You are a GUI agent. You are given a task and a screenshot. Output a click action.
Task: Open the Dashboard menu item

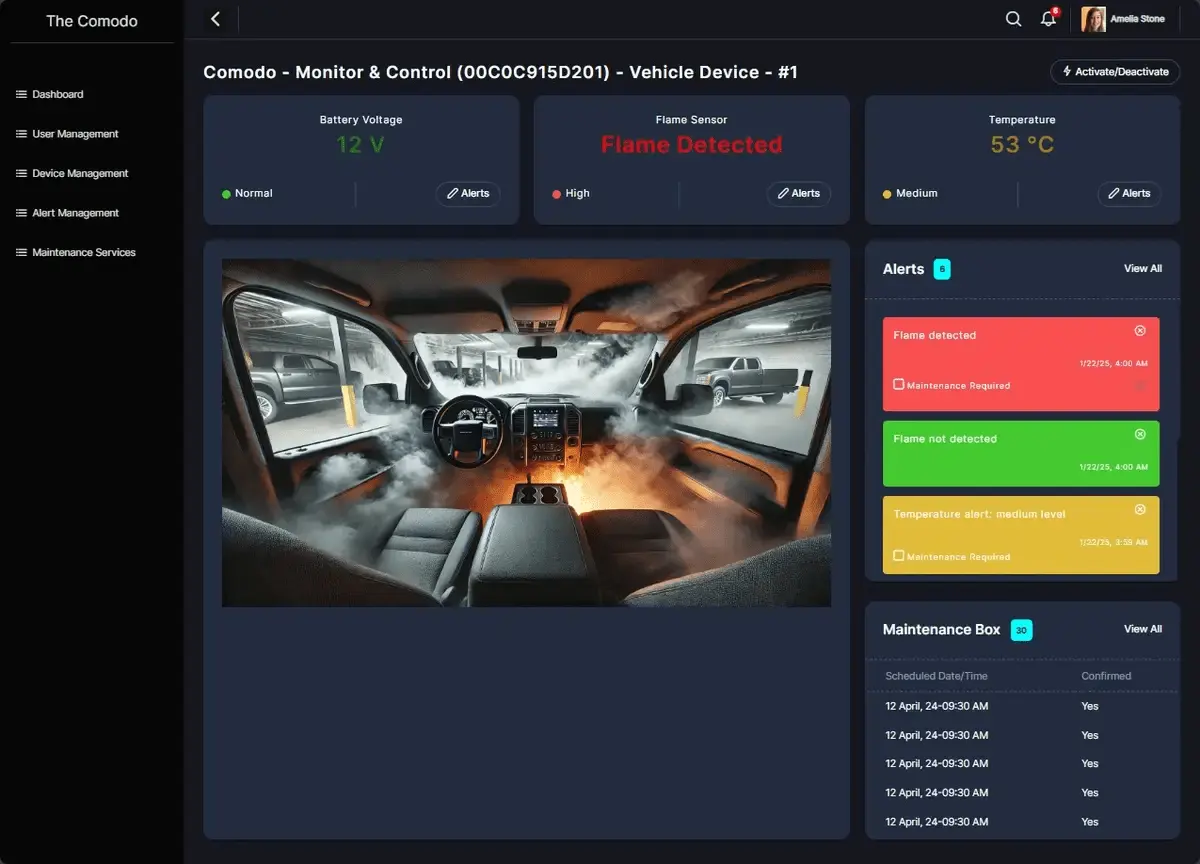click(x=57, y=94)
